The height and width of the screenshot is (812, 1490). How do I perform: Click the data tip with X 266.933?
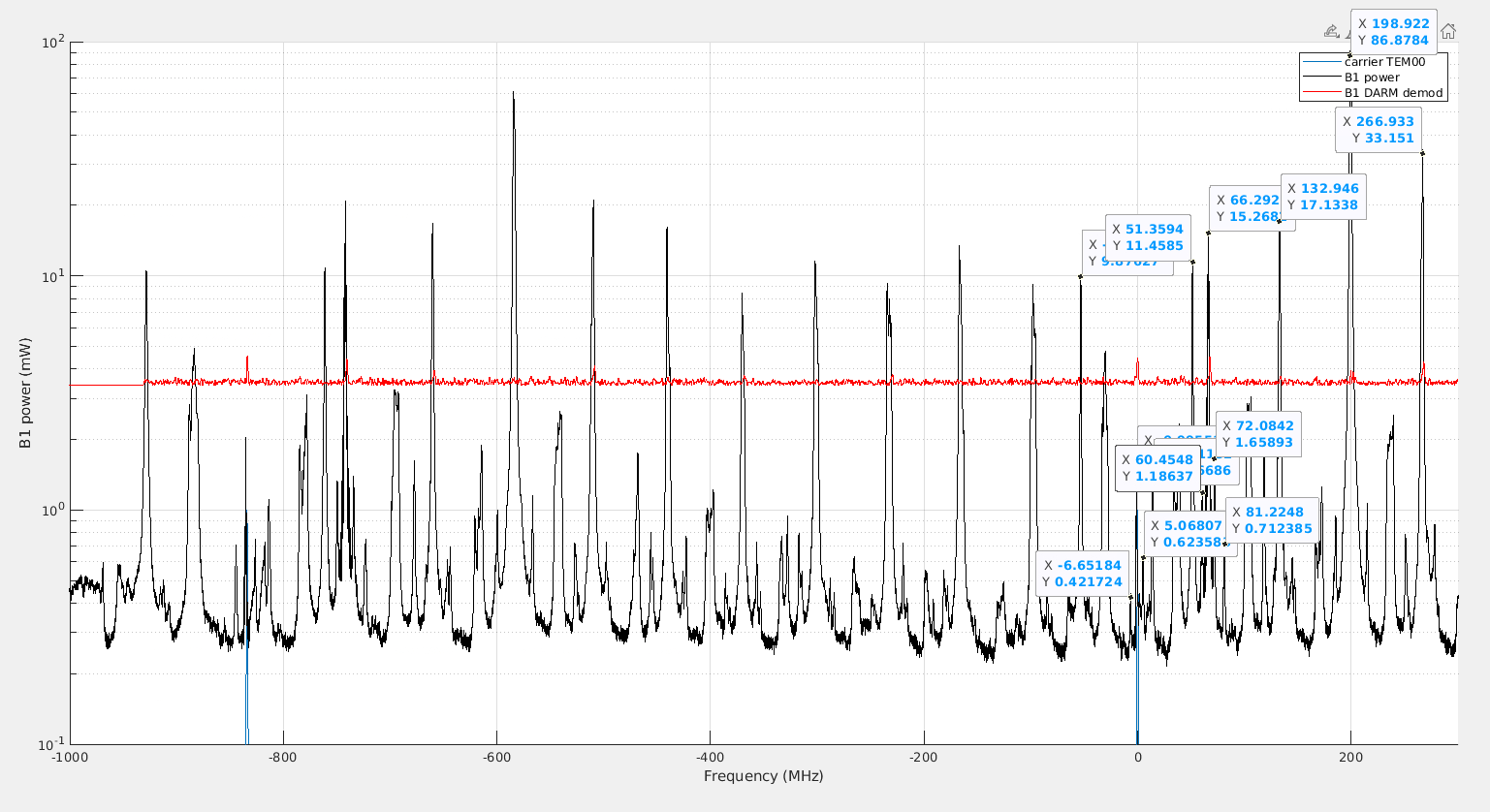pyautogui.click(x=1379, y=130)
